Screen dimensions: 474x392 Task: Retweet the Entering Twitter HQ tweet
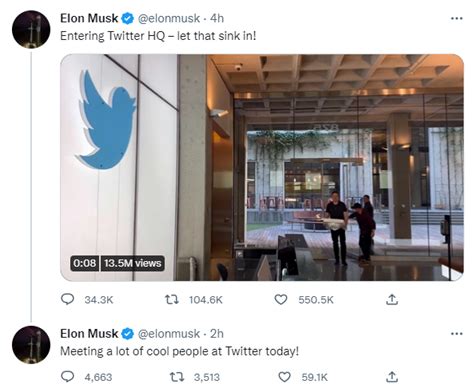click(172, 300)
